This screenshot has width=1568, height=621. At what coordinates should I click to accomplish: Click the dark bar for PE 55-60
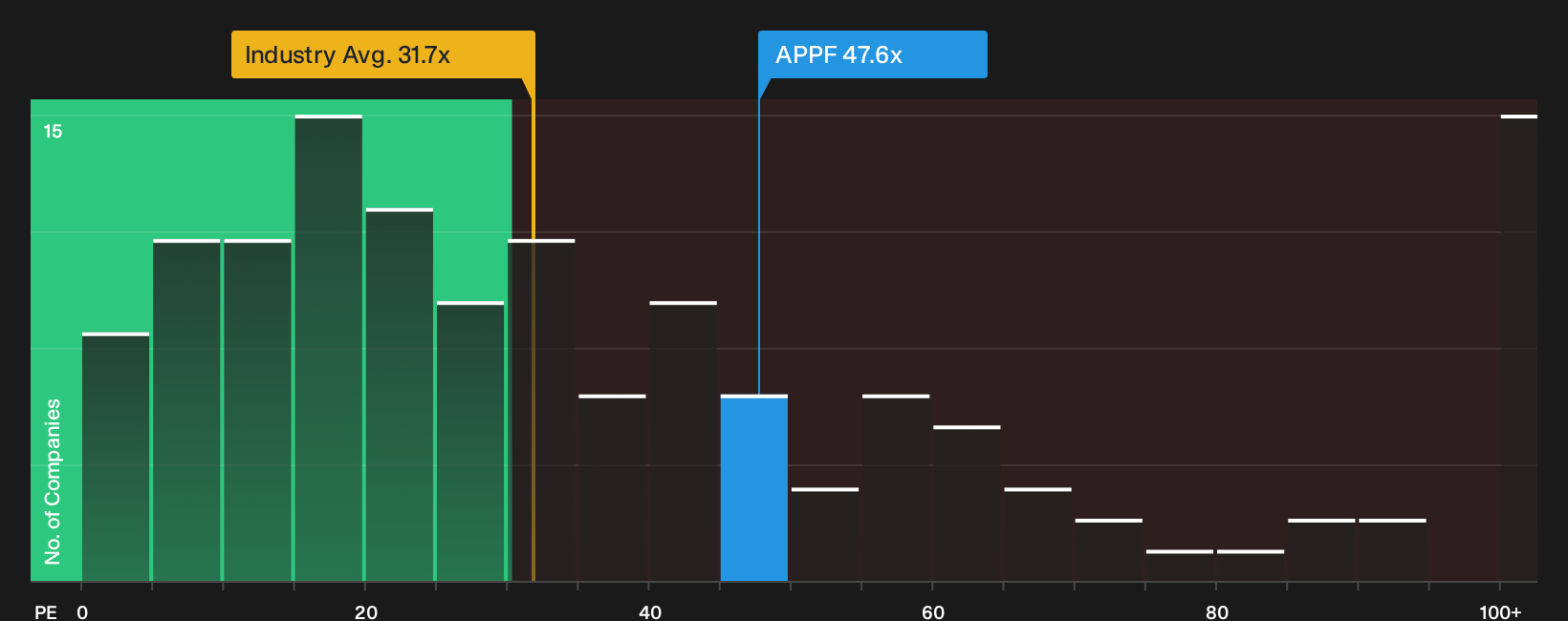pos(896,488)
